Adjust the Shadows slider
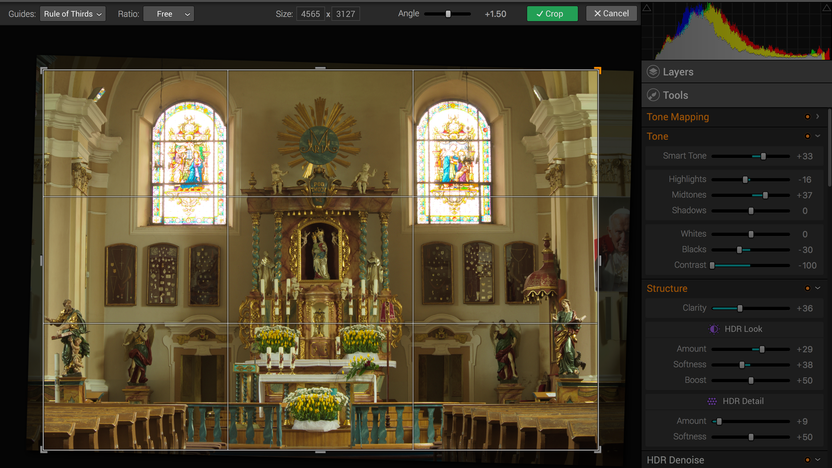832x468 pixels. [x=751, y=211]
